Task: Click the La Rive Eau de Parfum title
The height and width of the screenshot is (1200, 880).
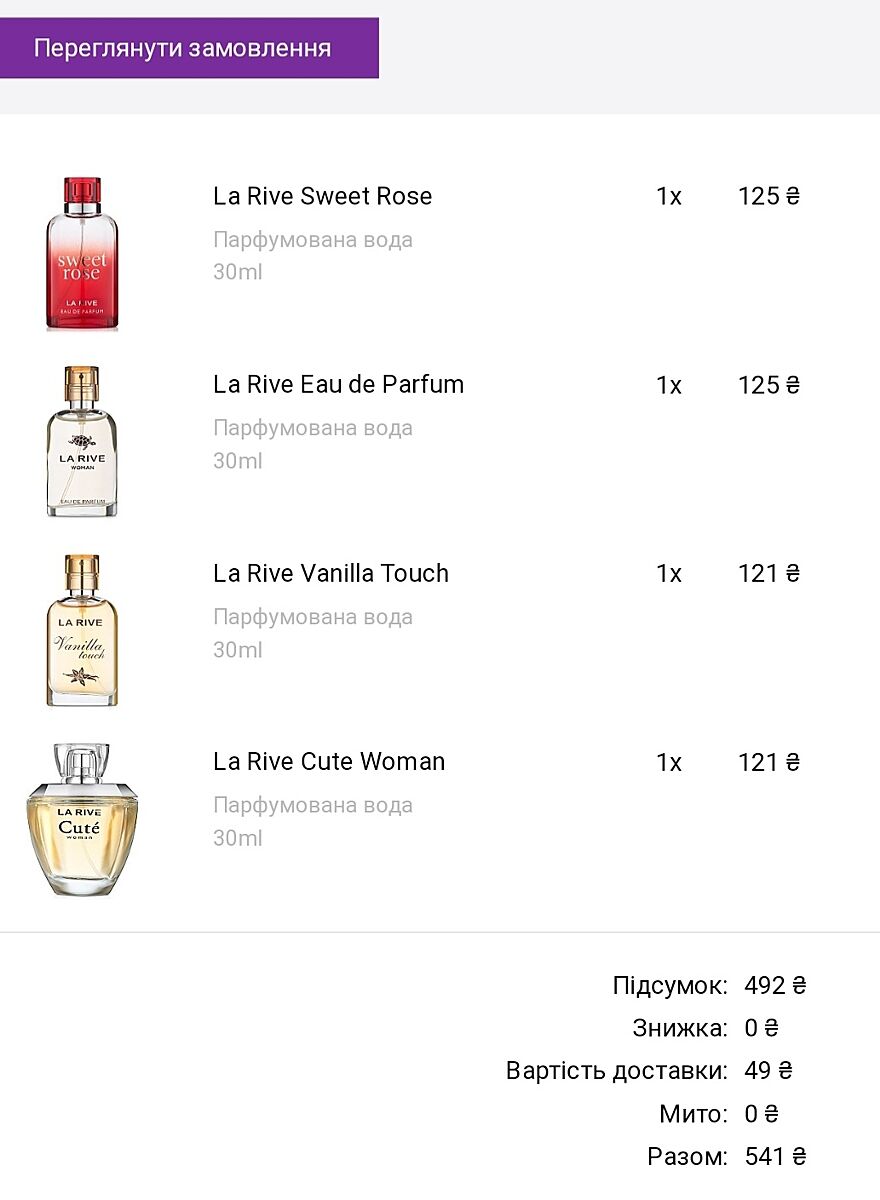Action: [x=338, y=385]
